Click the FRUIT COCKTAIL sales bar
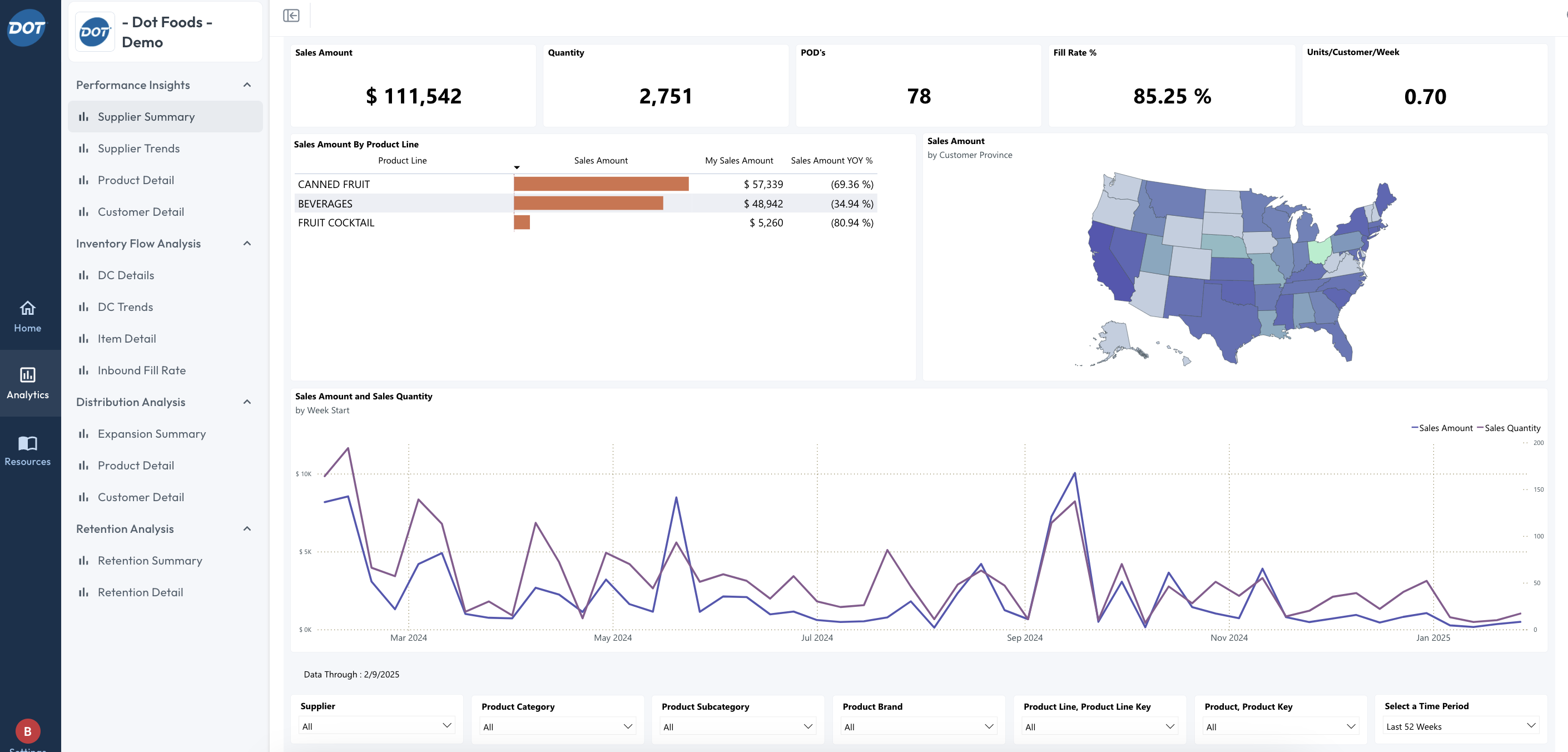This screenshot has height=752, width=1568. [522, 223]
